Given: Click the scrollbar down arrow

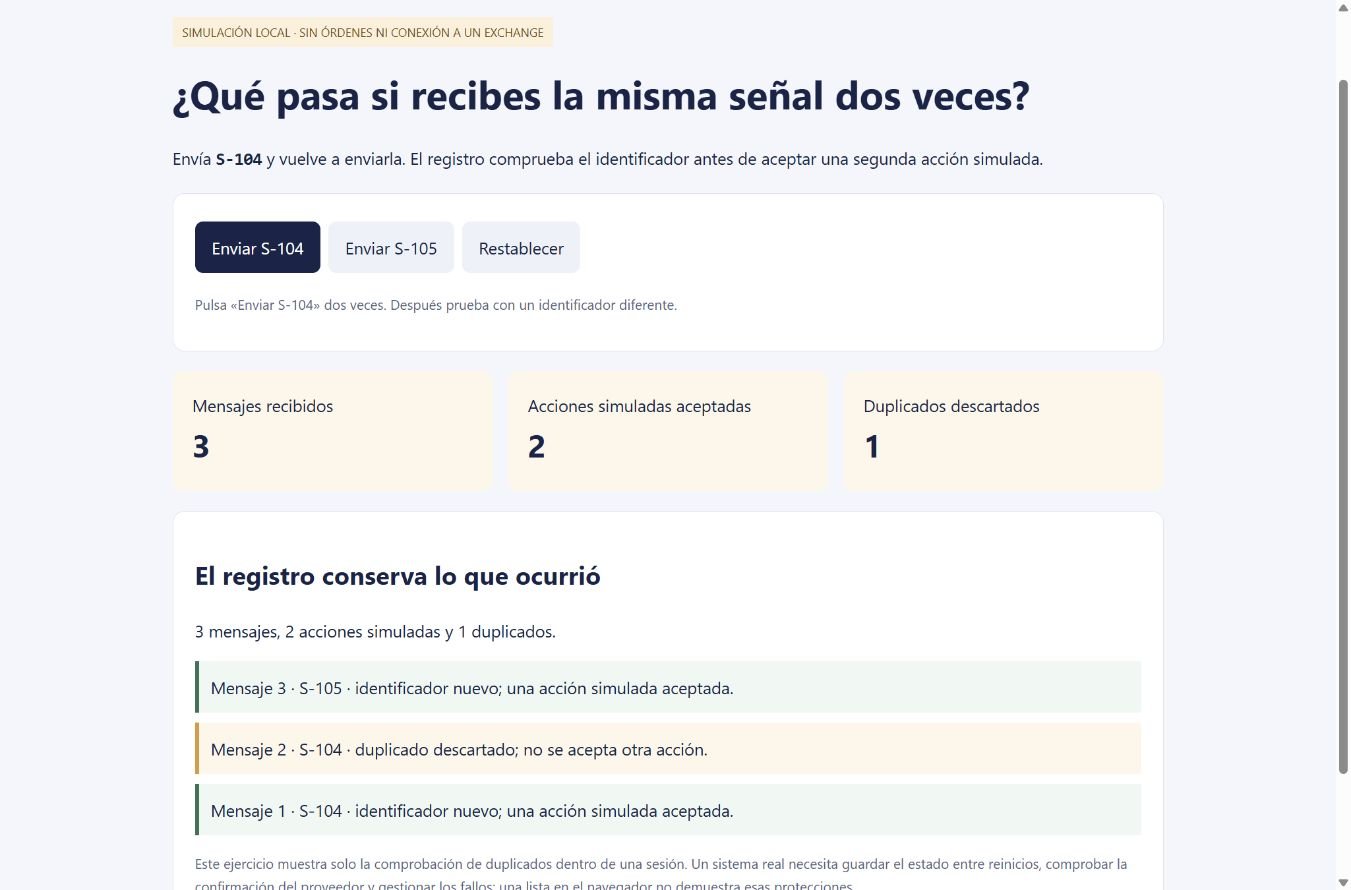Looking at the screenshot, I should click(1343, 881).
